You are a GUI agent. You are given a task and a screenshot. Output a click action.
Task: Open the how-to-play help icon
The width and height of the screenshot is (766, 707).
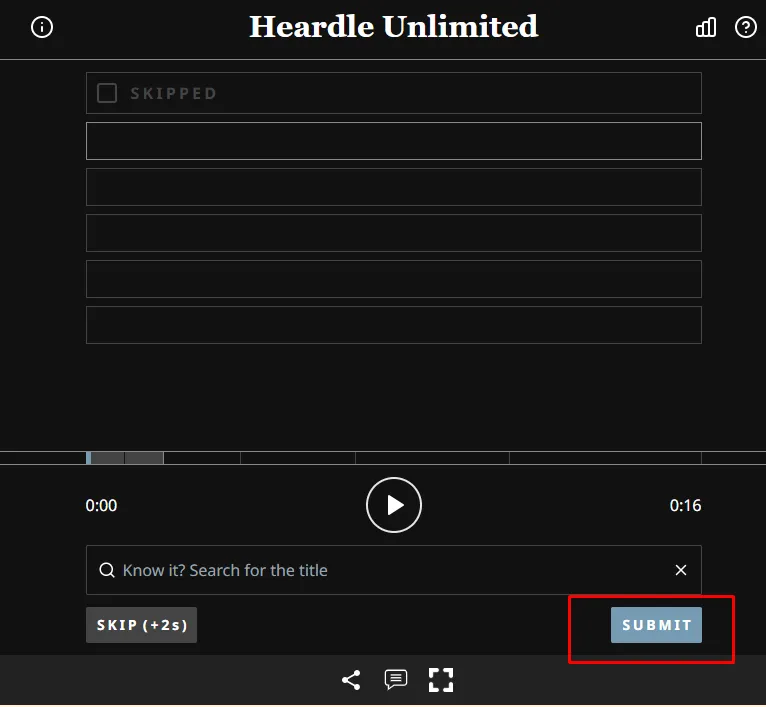coord(745,27)
